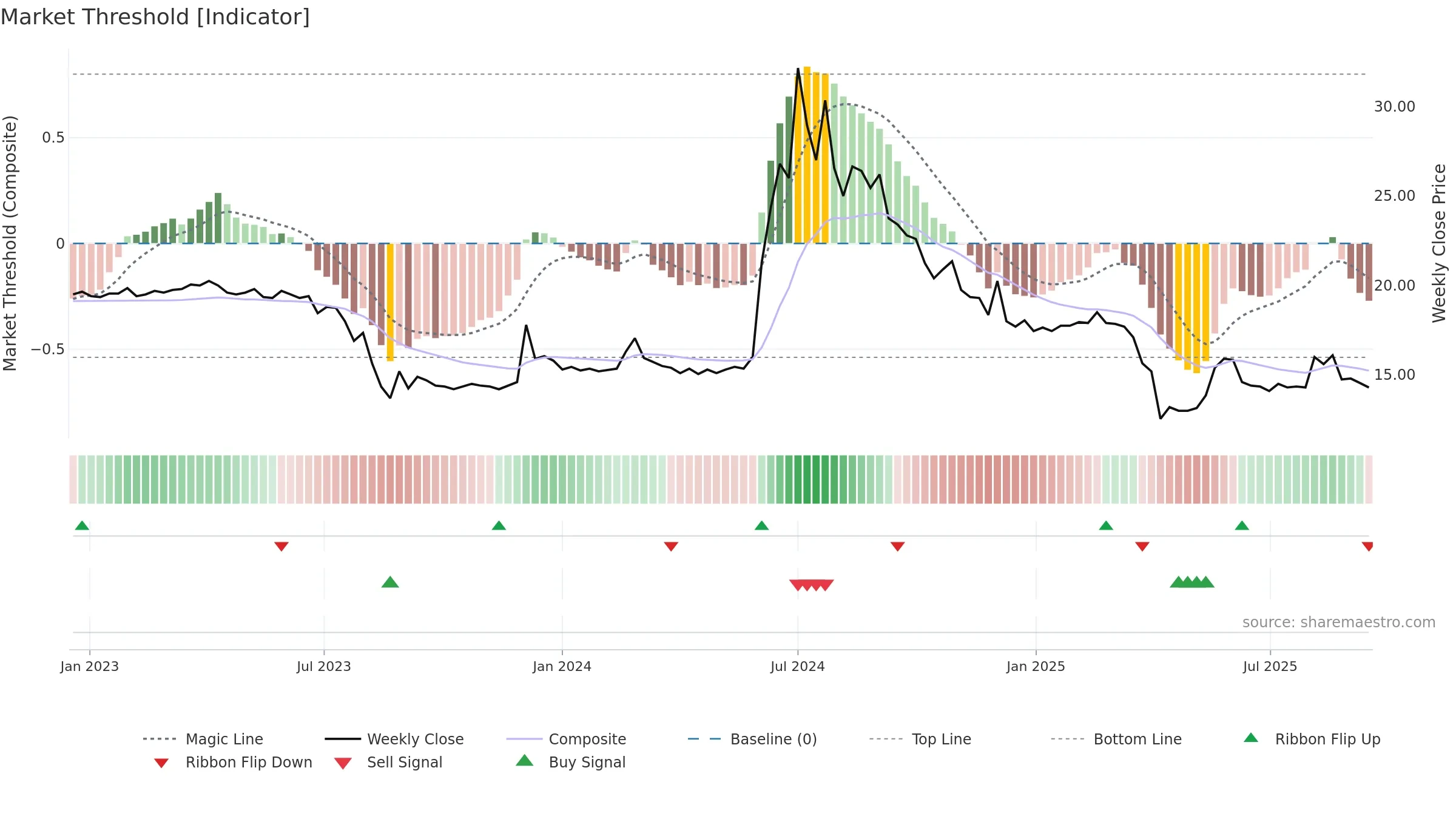Click the Weekly Close Price axis title
This screenshot has width=1456, height=819.
1439,243
